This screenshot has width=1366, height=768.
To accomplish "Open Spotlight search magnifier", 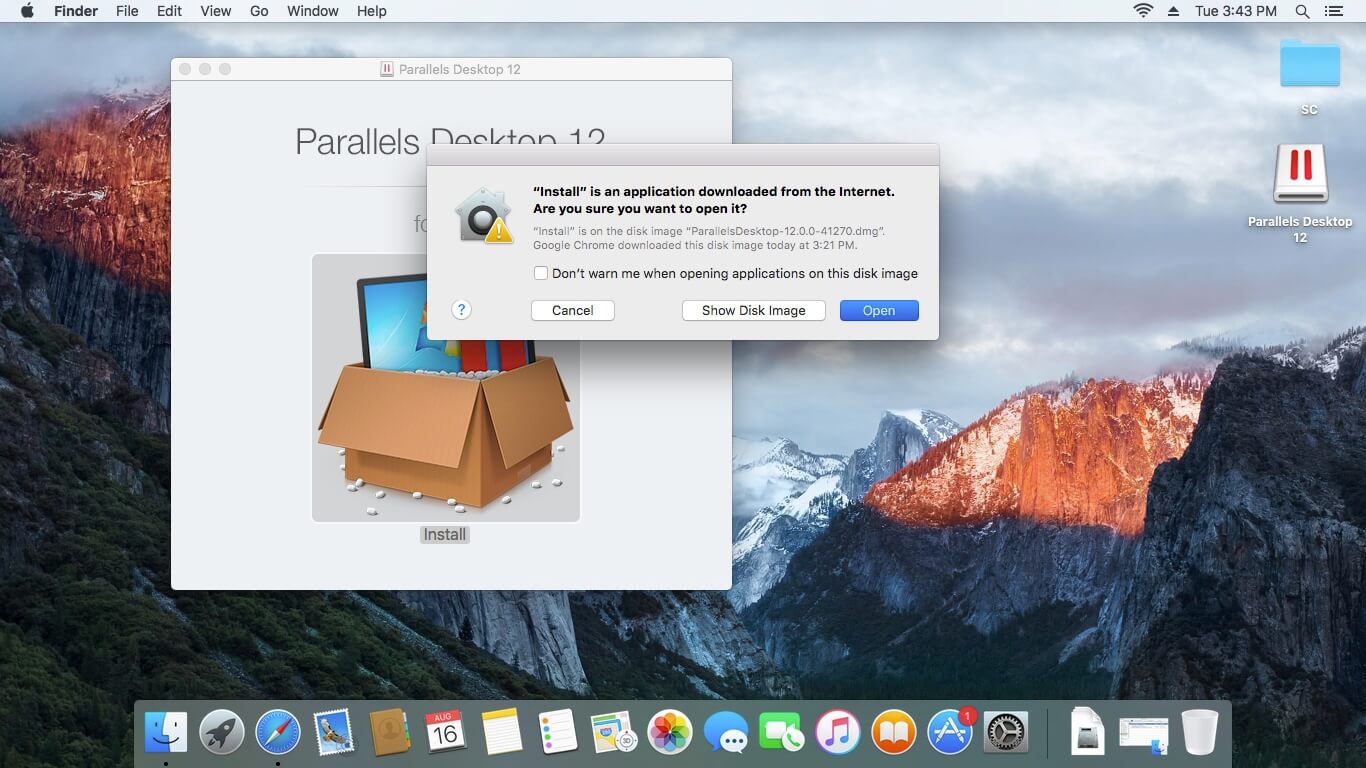I will pos(1302,11).
